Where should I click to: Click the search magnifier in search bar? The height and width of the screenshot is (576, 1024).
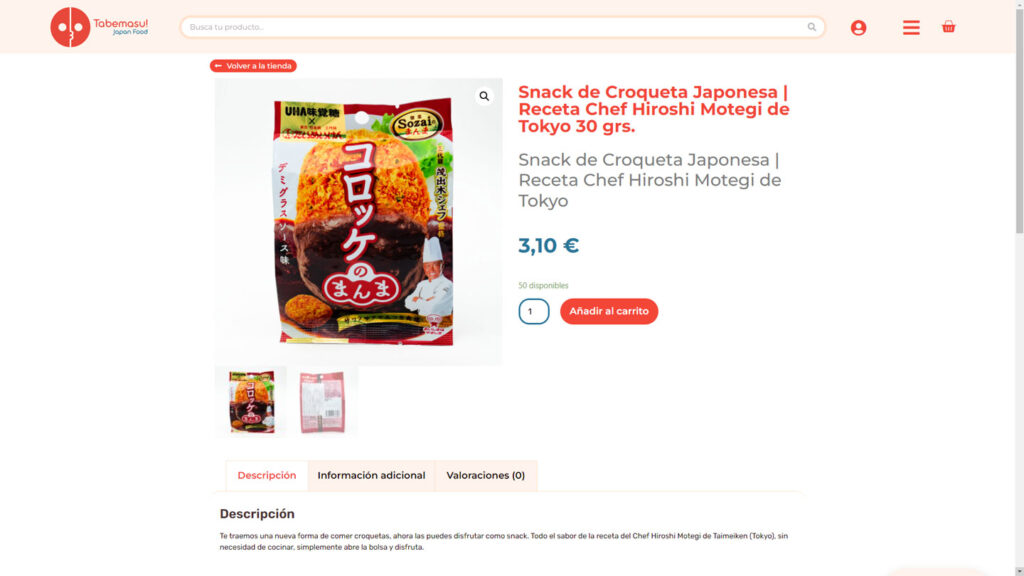[811, 27]
